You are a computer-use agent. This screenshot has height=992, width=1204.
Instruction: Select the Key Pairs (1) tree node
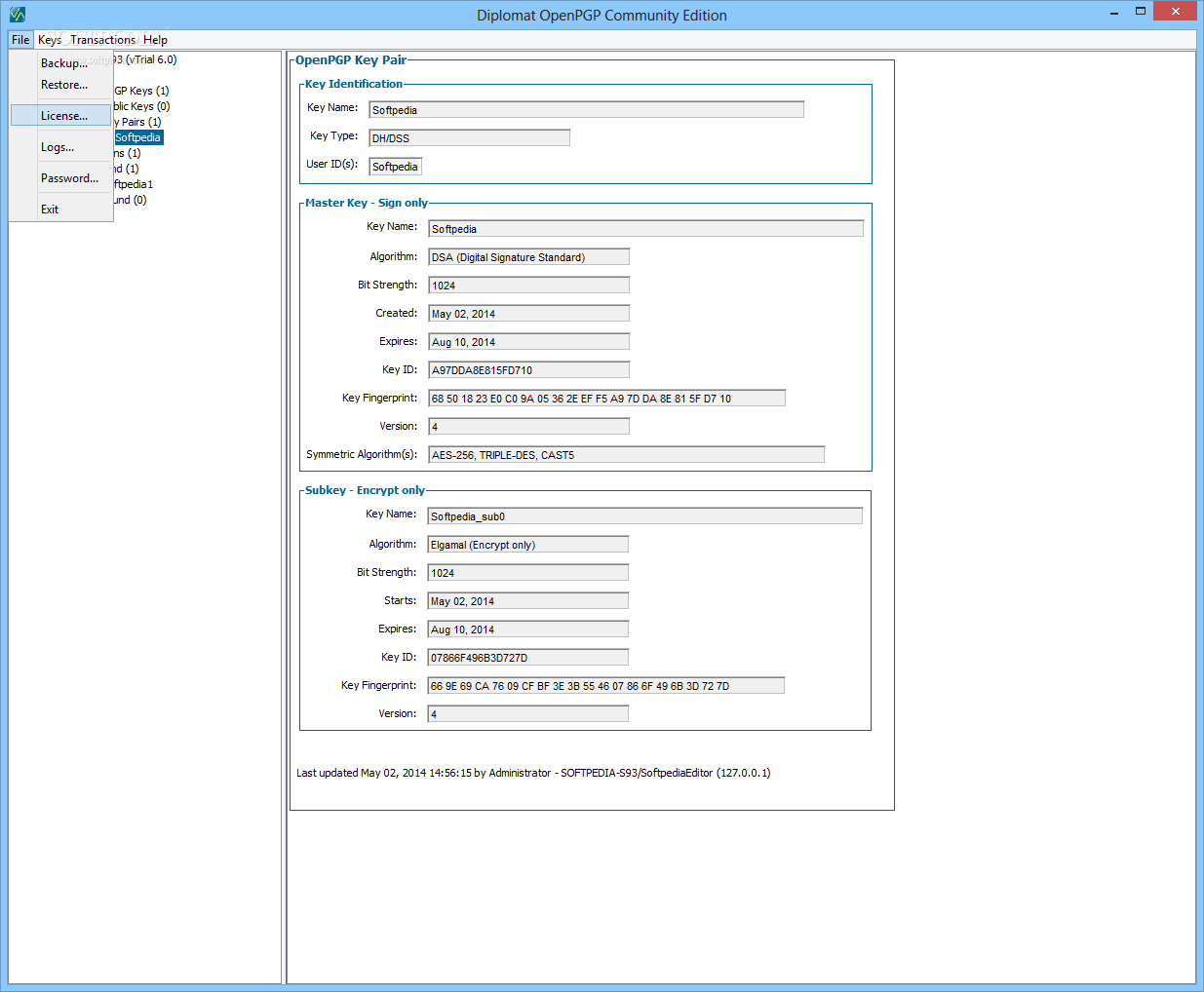(137, 122)
